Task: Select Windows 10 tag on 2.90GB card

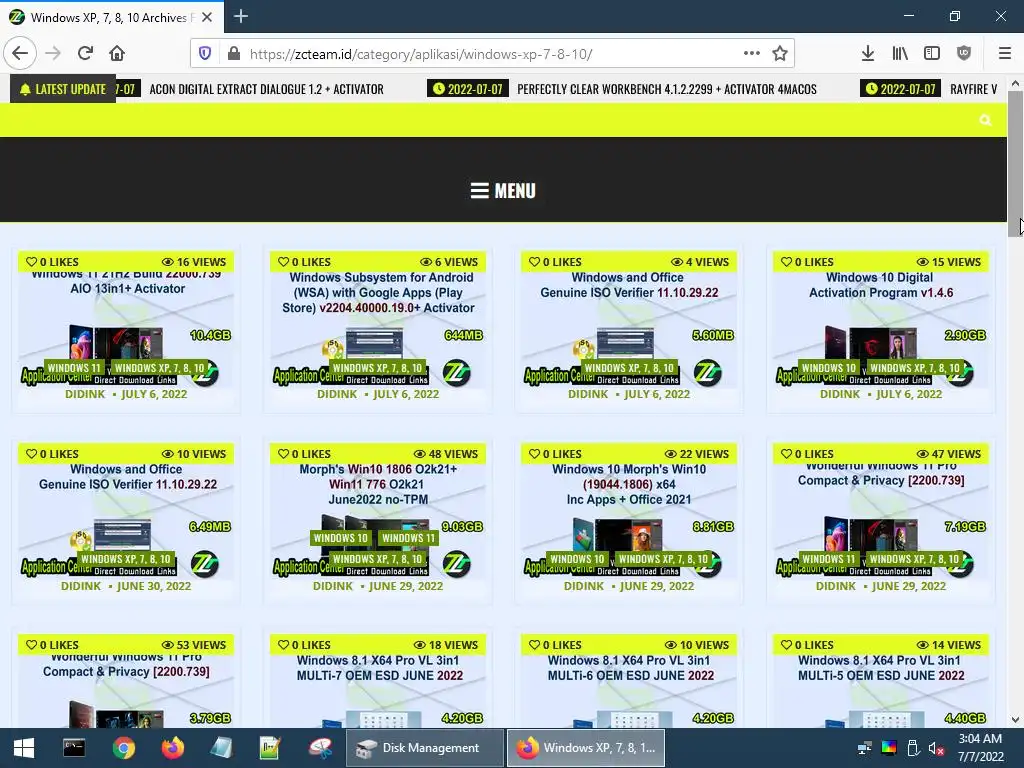Action: point(828,368)
